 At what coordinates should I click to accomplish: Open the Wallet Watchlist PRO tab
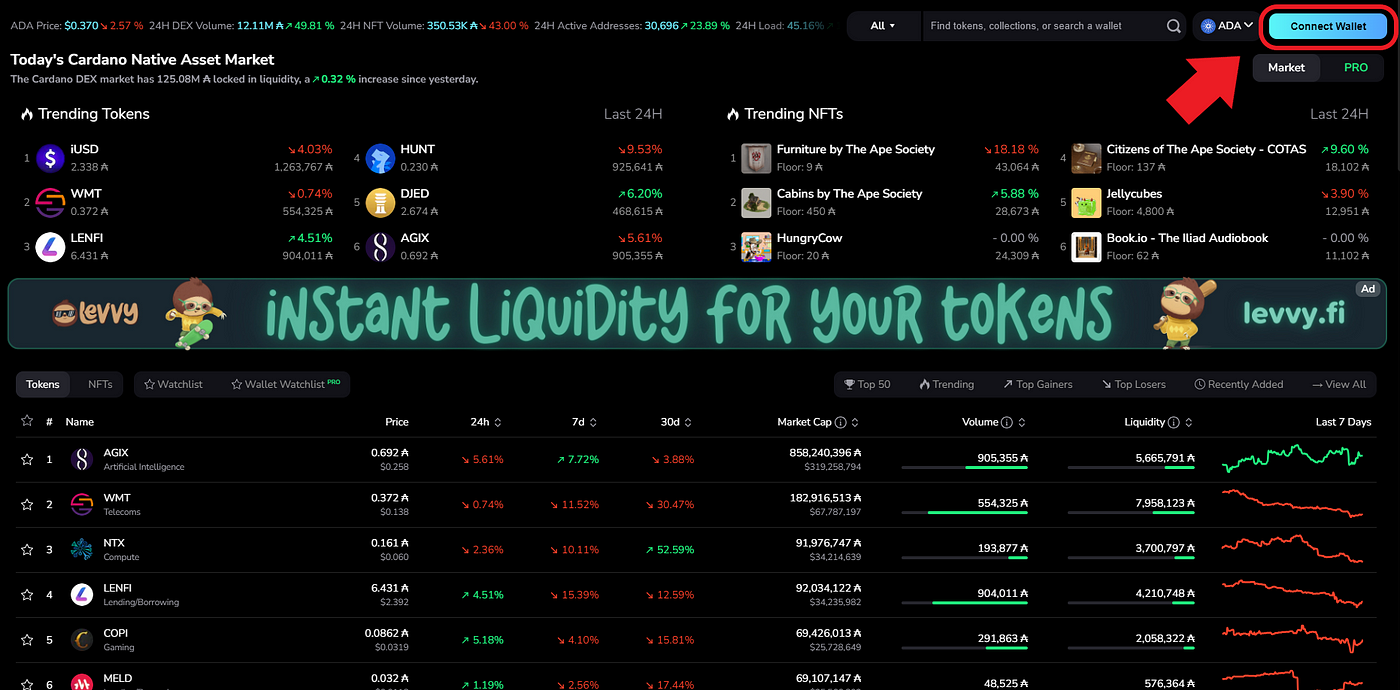(286, 384)
